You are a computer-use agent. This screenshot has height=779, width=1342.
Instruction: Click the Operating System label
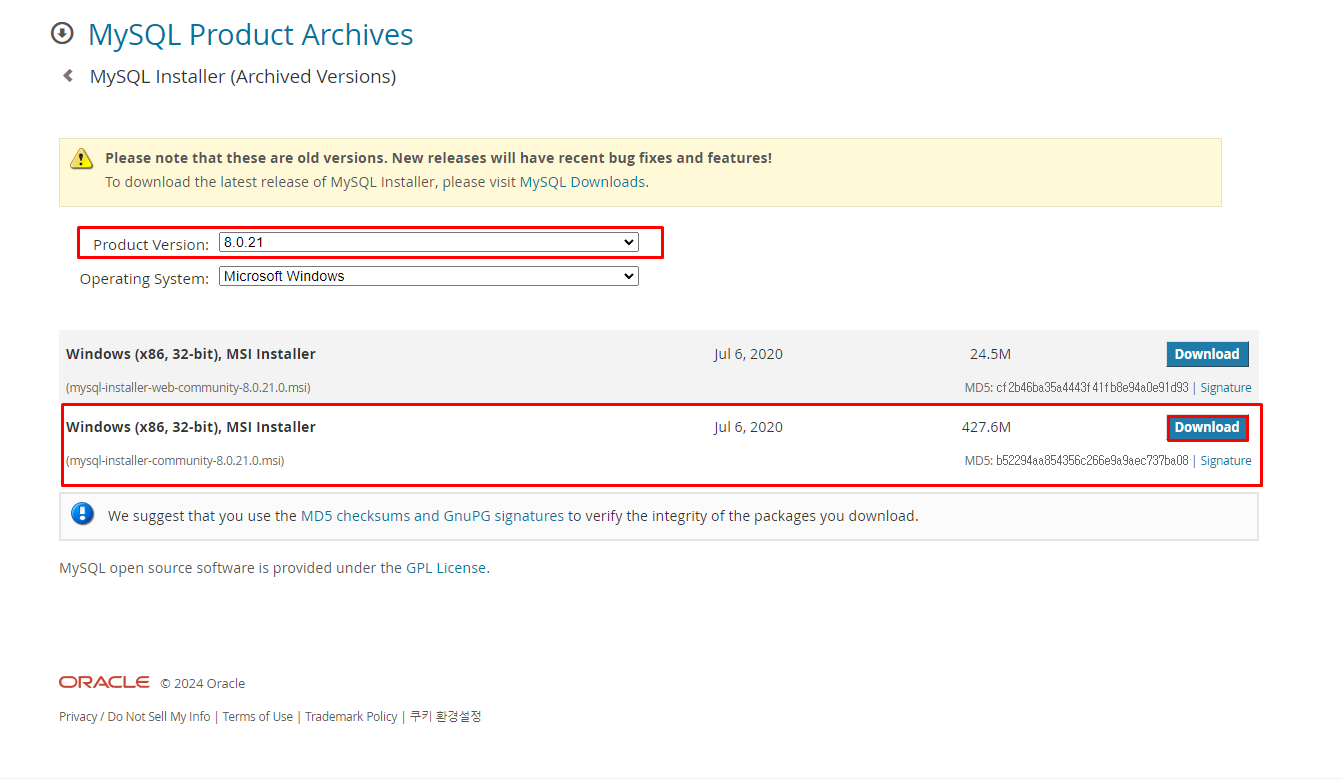coord(145,278)
